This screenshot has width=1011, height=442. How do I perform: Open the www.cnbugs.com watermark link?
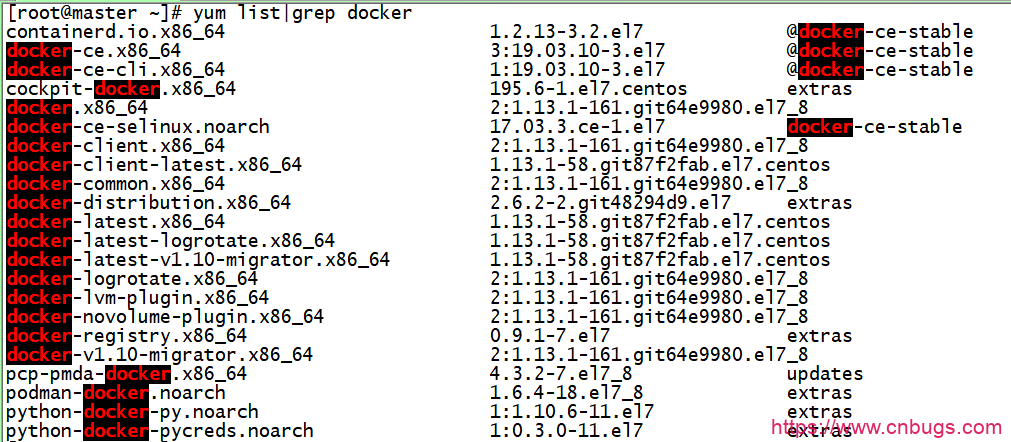pyautogui.click(x=884, y=428)
